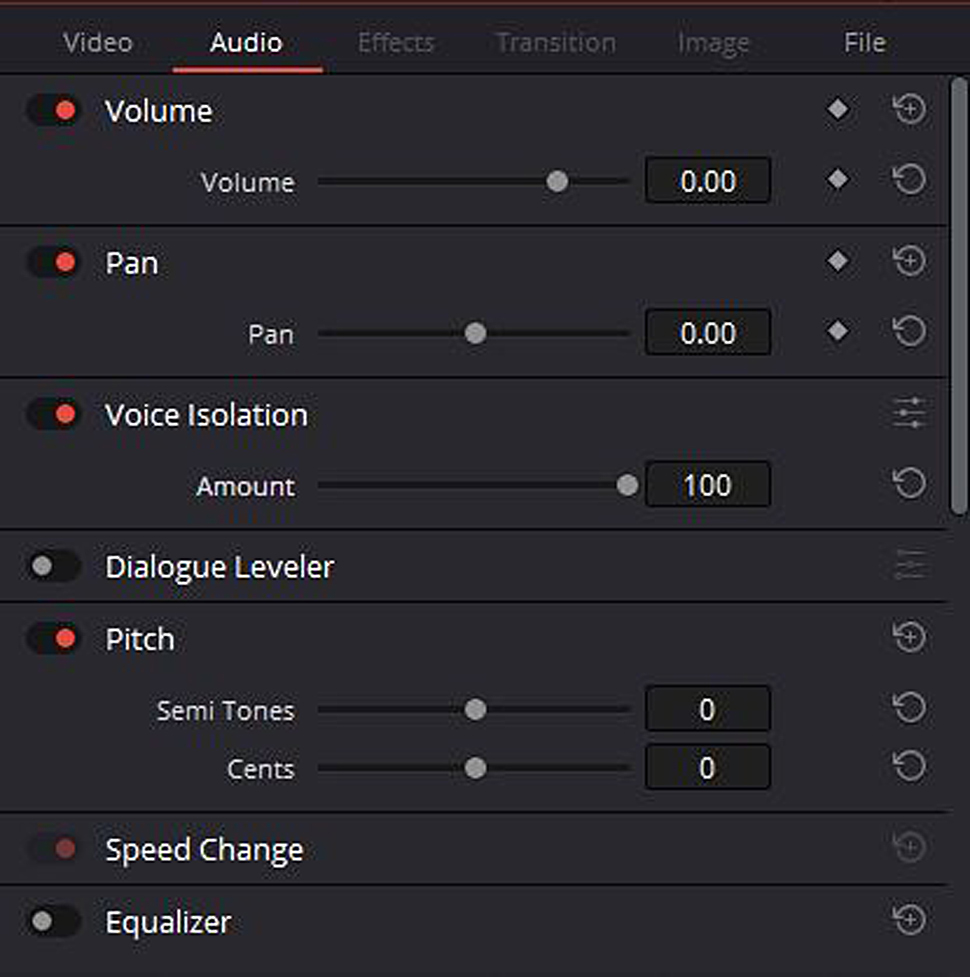Image resolution: width=970 pixels, height=977 pixels.
Task: Enable the Dialogue Leveler toggle
Action: coord(54,566)
